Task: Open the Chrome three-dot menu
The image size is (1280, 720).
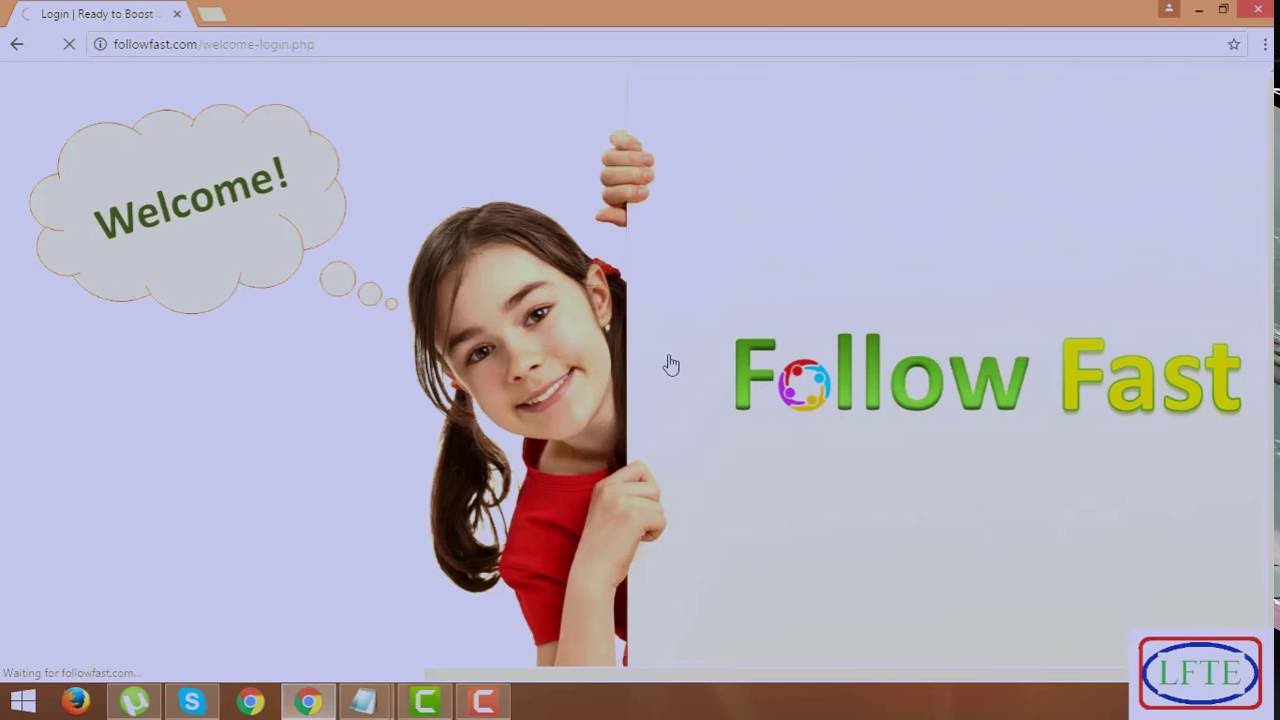Action: click(1265, 44)
